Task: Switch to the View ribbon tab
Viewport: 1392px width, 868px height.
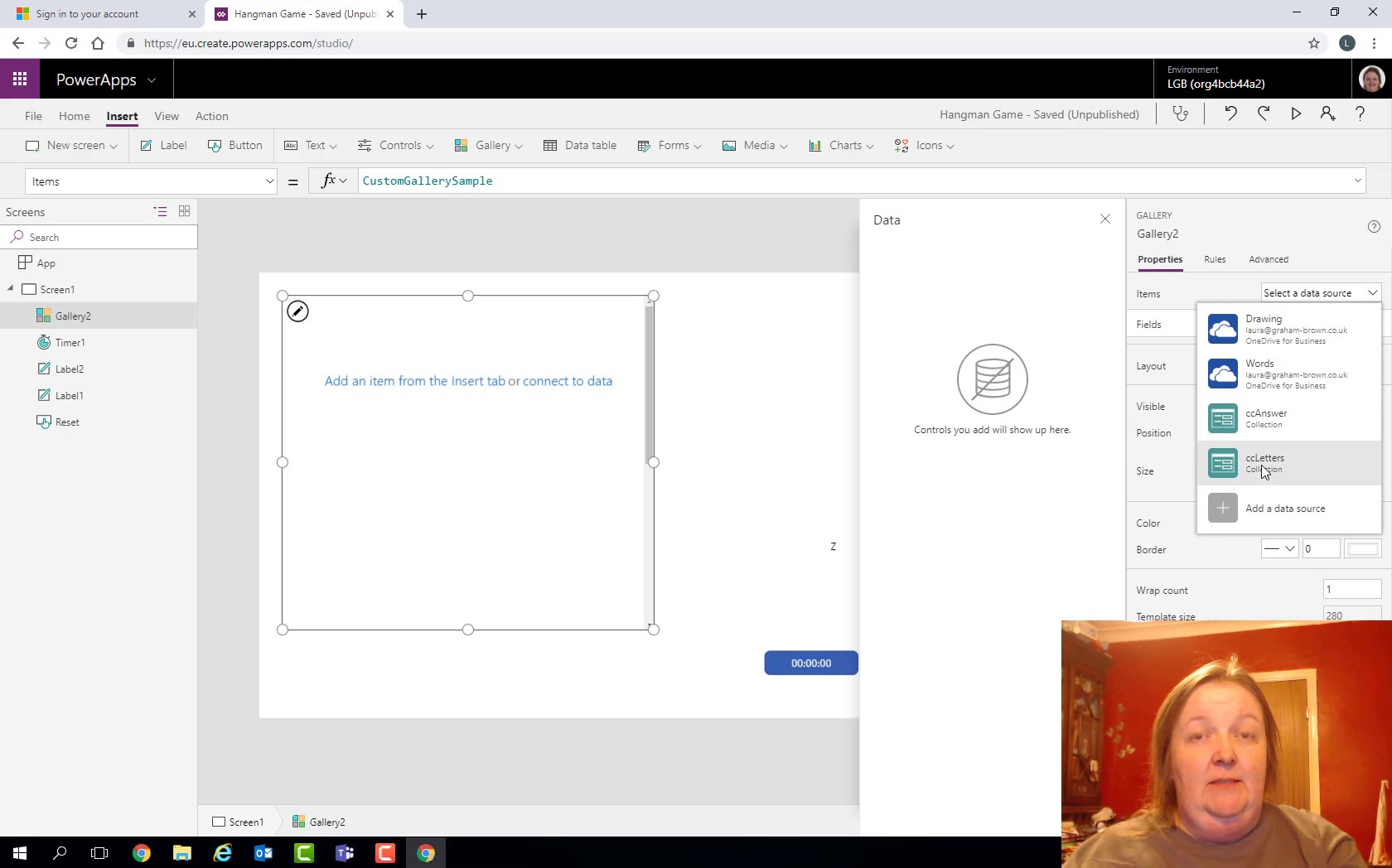Action: click(x=167, y=116)
